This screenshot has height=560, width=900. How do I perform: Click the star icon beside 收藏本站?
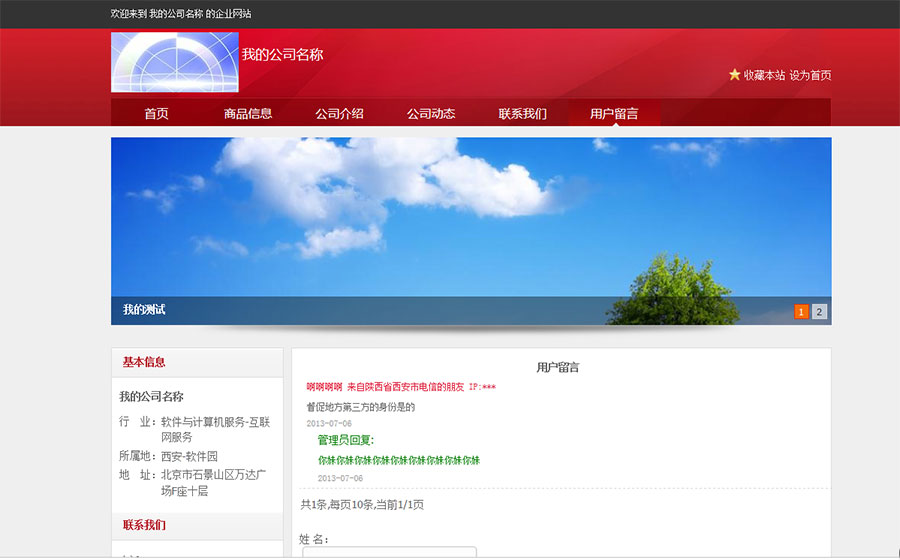coord(735,75)
